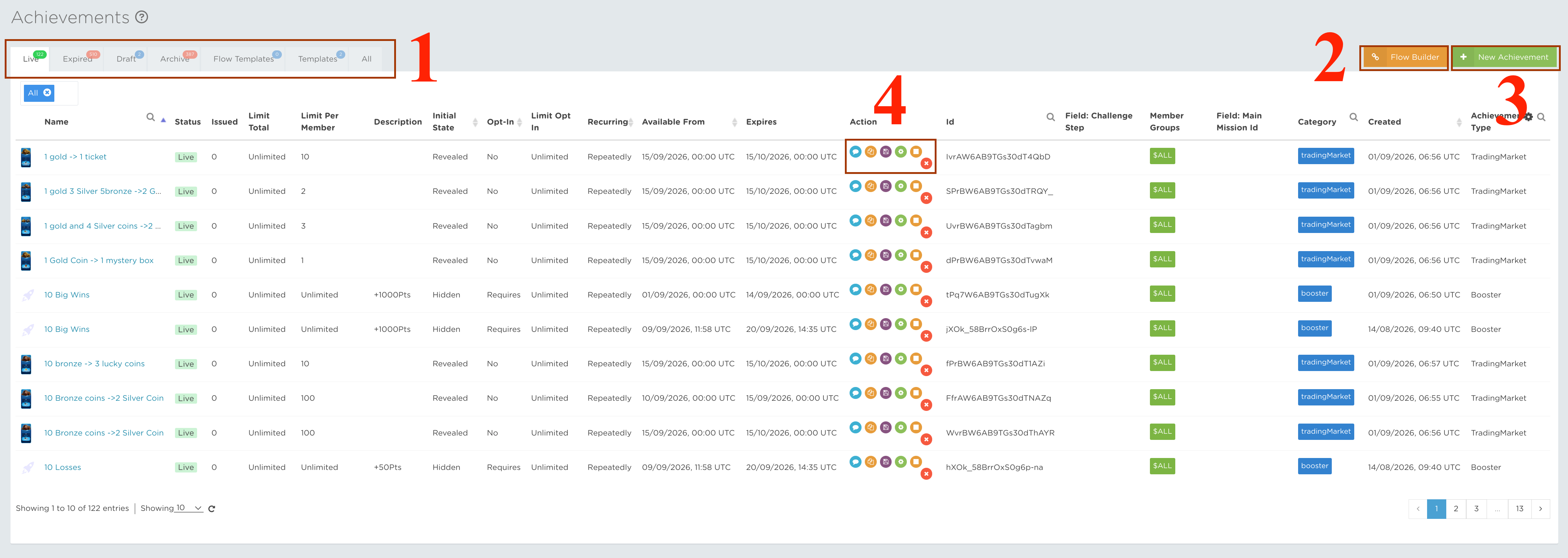Open the Achievements help question-mark icon
Image resolution: width=1568 pixels, height=558 pixels.
[x=142, y=17]
